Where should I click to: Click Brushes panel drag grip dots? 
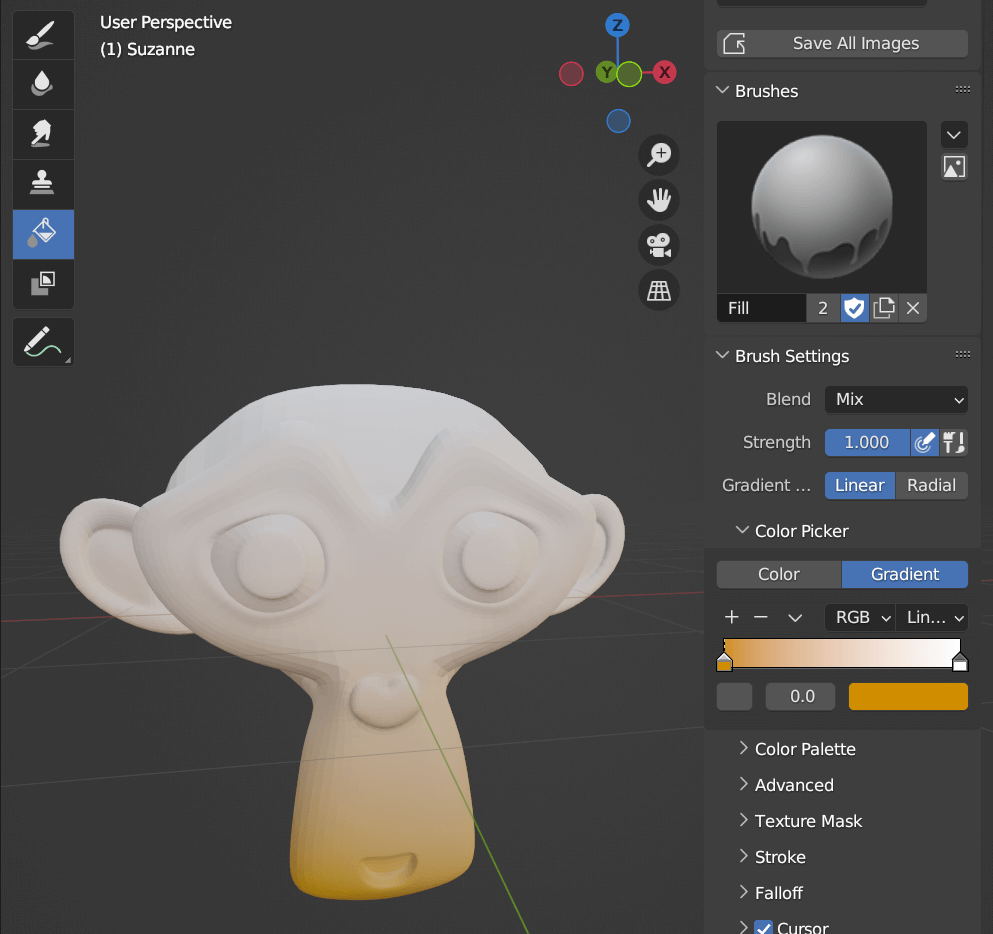click(963, 90)
